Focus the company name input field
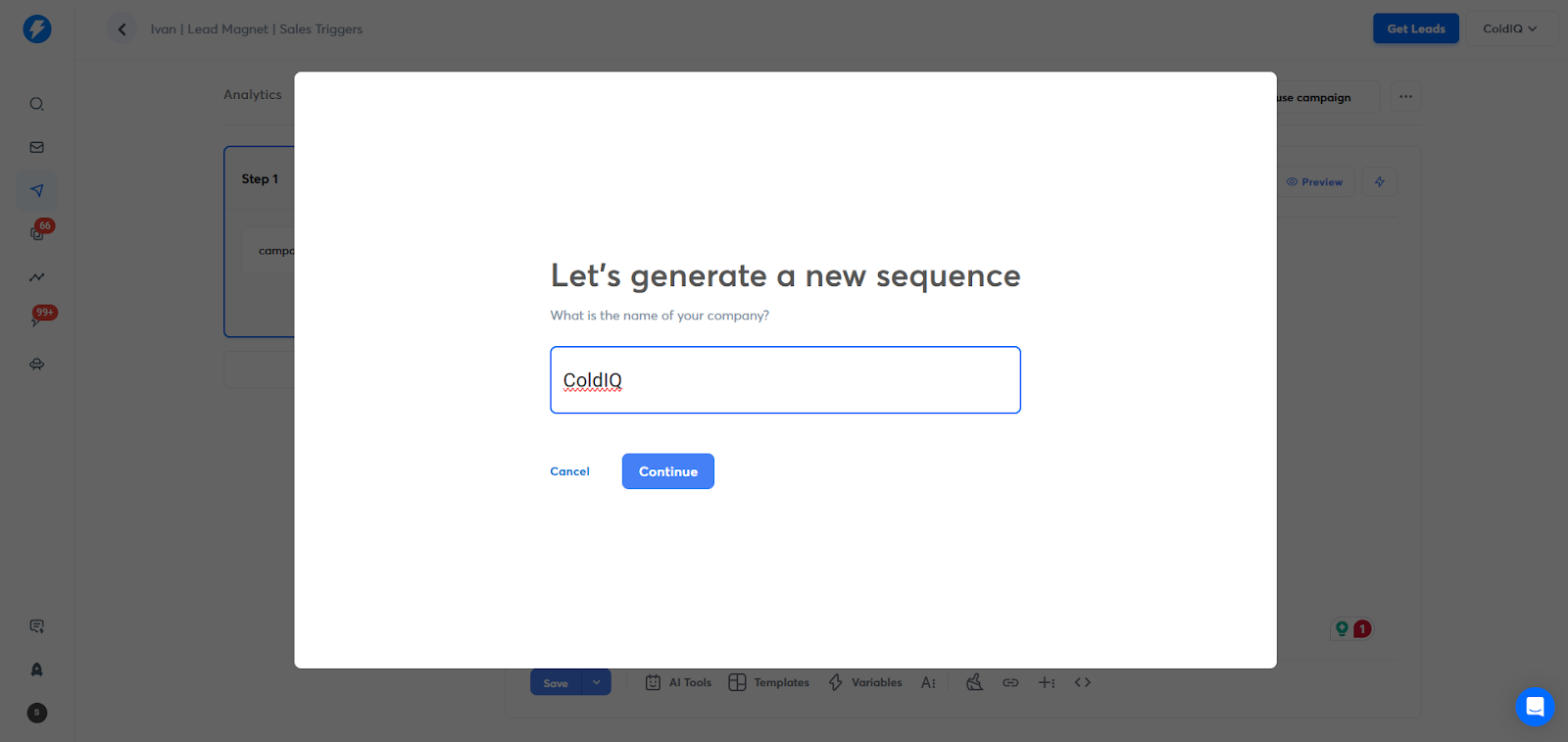Screen dimensions: 1568x742 click(x=785, y=380)
